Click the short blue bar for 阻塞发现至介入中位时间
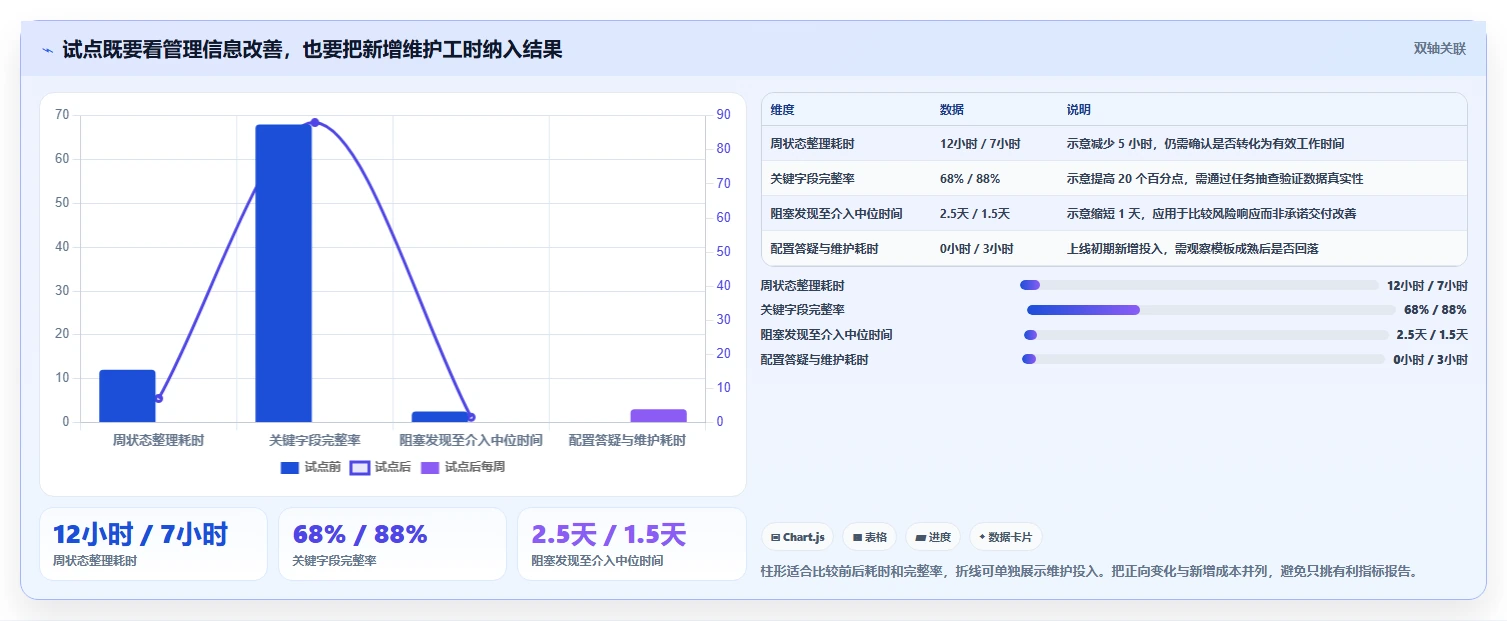Viewport: 1507px width, 621px height. click(440, 417)
